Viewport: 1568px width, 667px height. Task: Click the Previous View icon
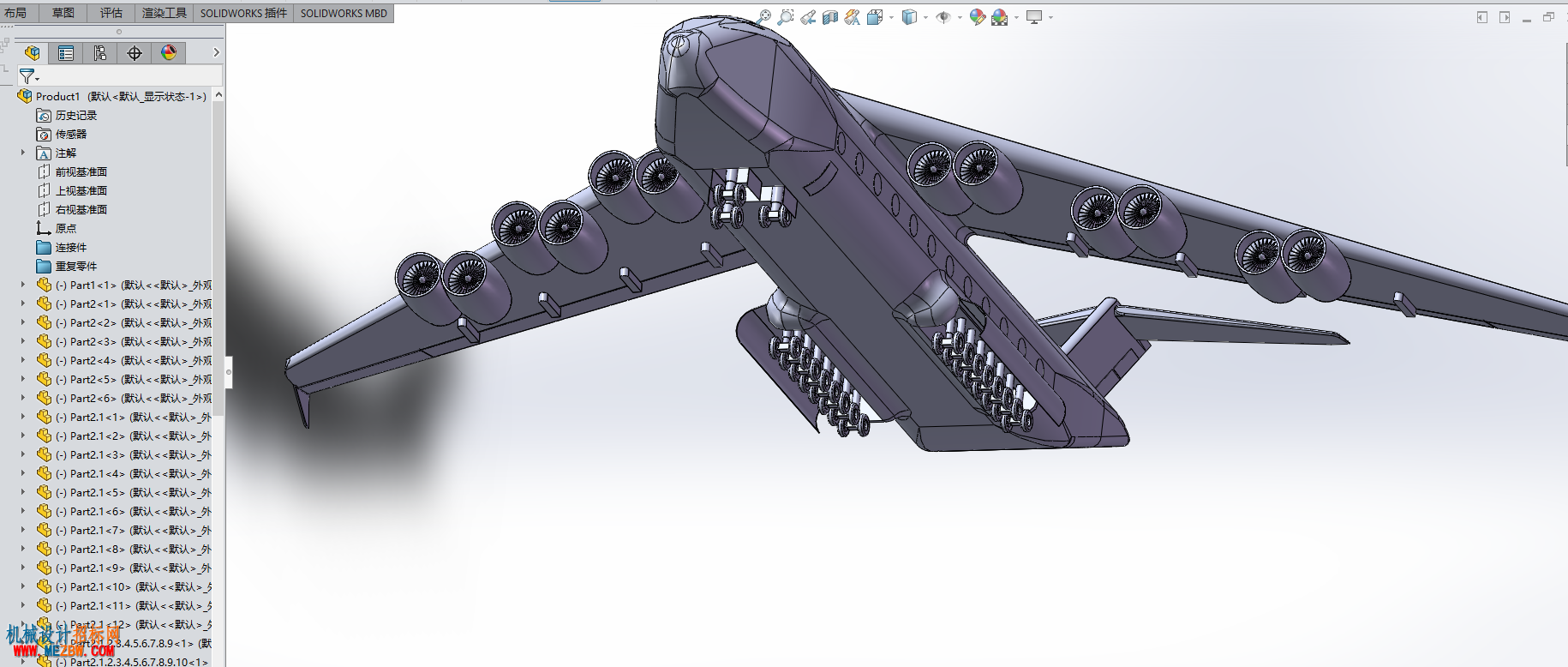[808, 17]
